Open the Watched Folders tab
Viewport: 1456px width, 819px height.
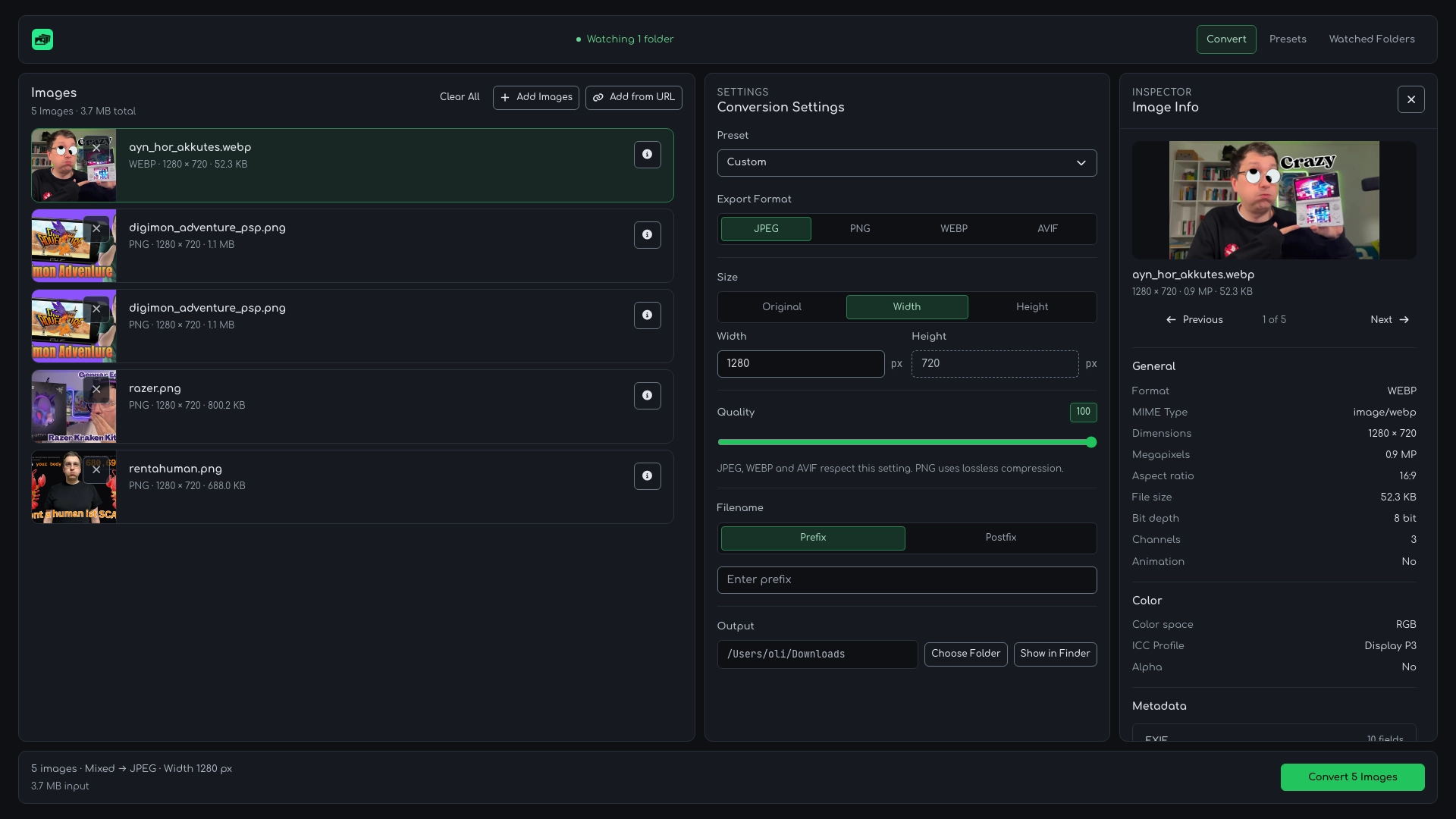coord(1372,39)
